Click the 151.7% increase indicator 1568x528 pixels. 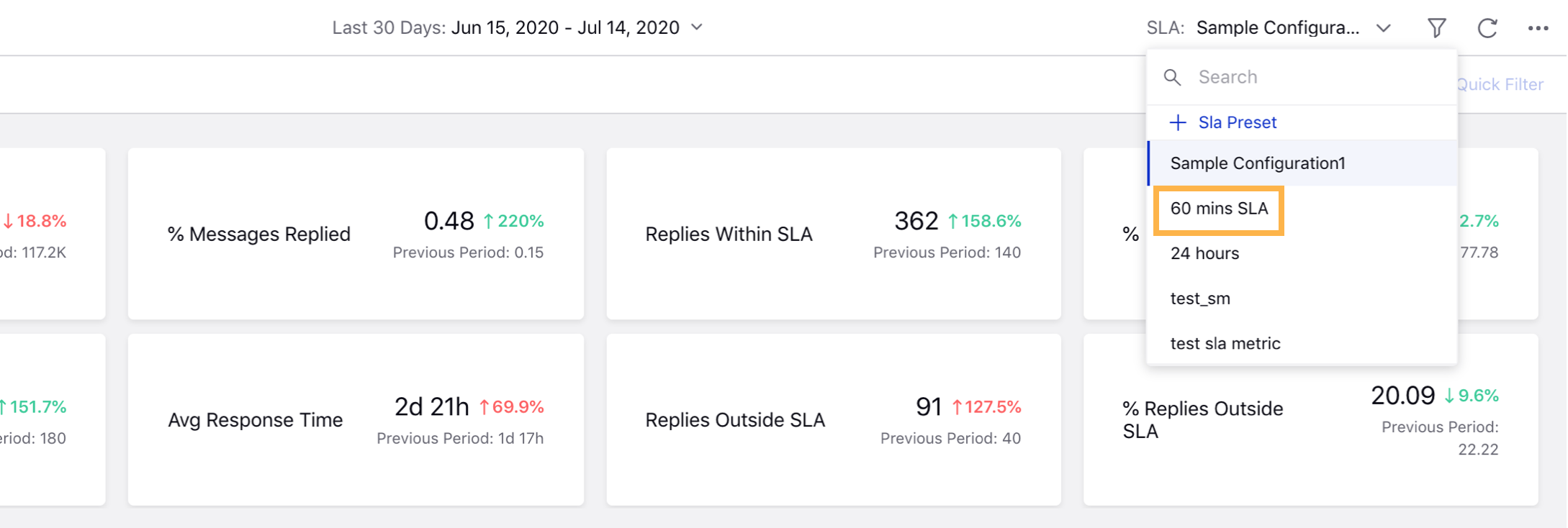tap(33, 407)
